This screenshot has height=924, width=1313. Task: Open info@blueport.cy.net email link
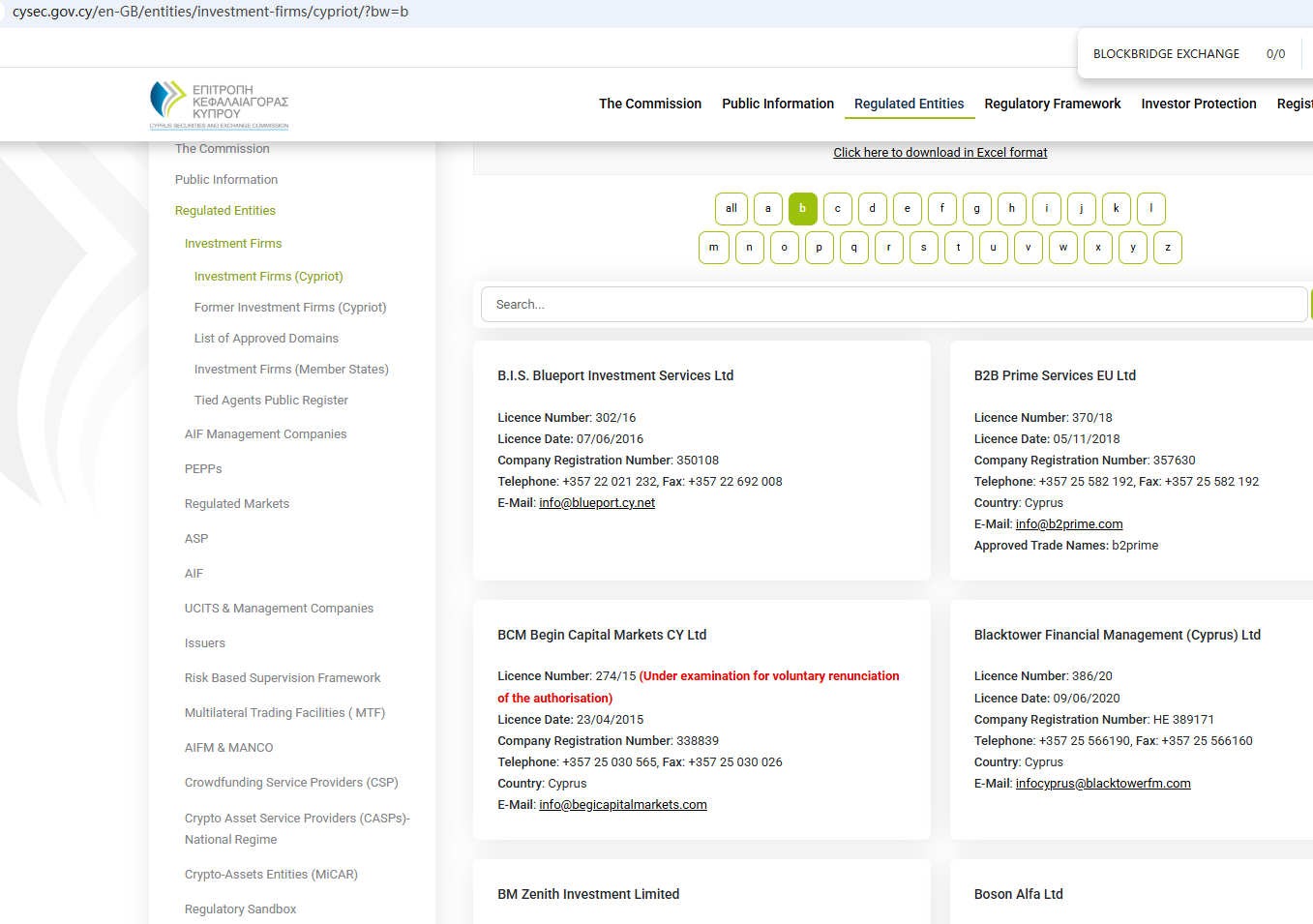point(596,503)
